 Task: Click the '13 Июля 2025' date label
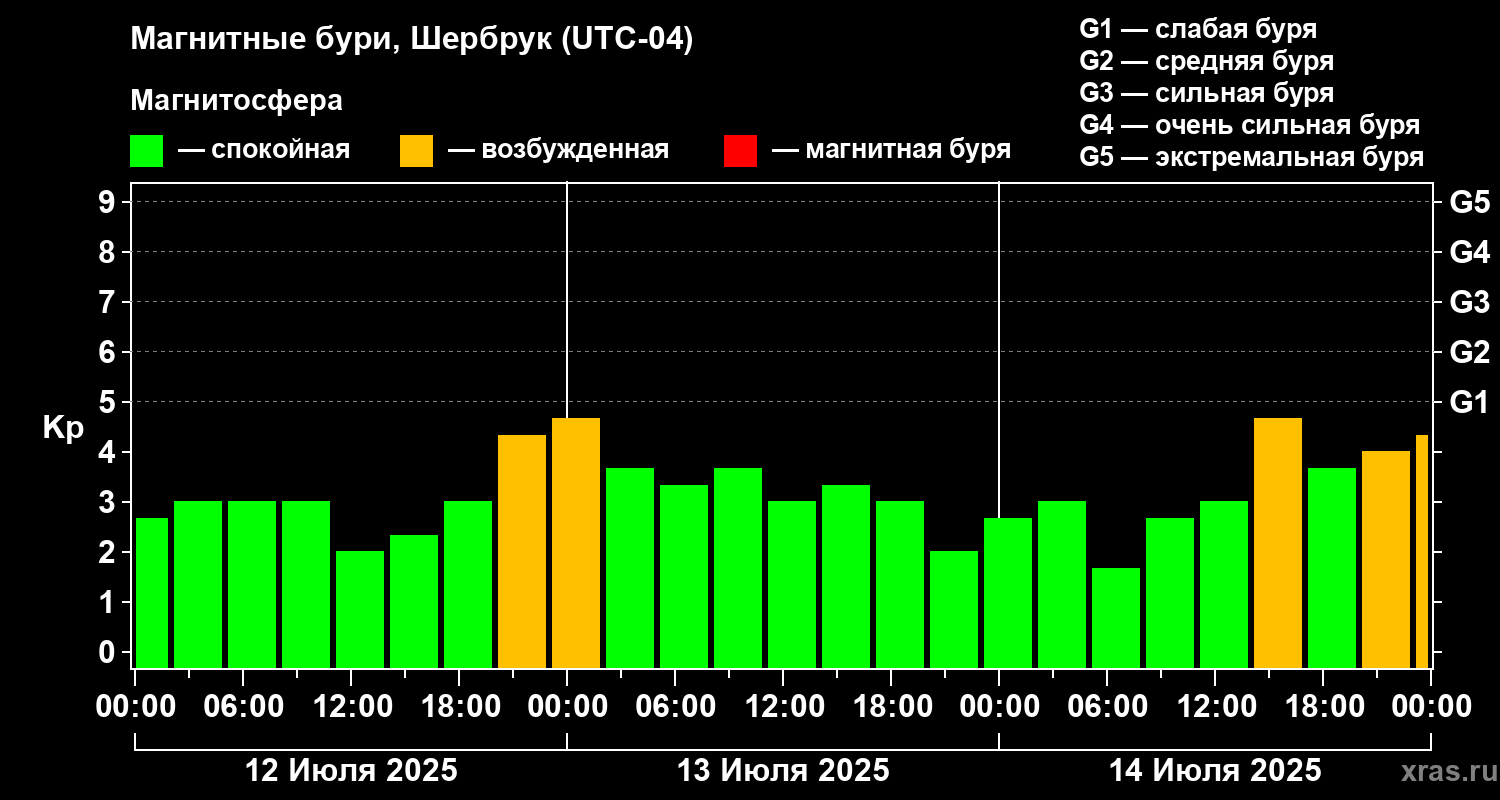(783, 771)
